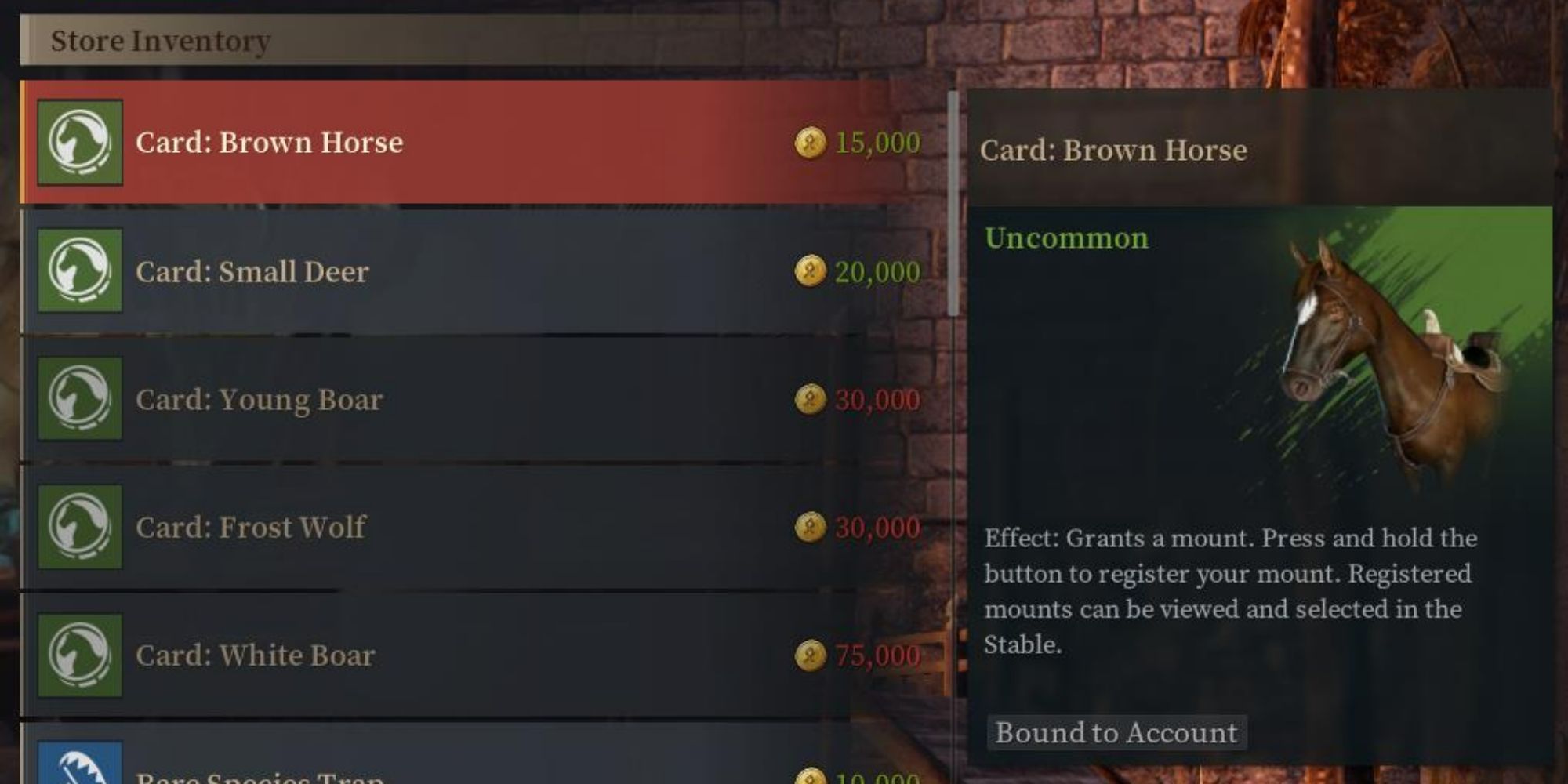
Task: Click the Uncommon rarity label
Action: (1065, 238)
